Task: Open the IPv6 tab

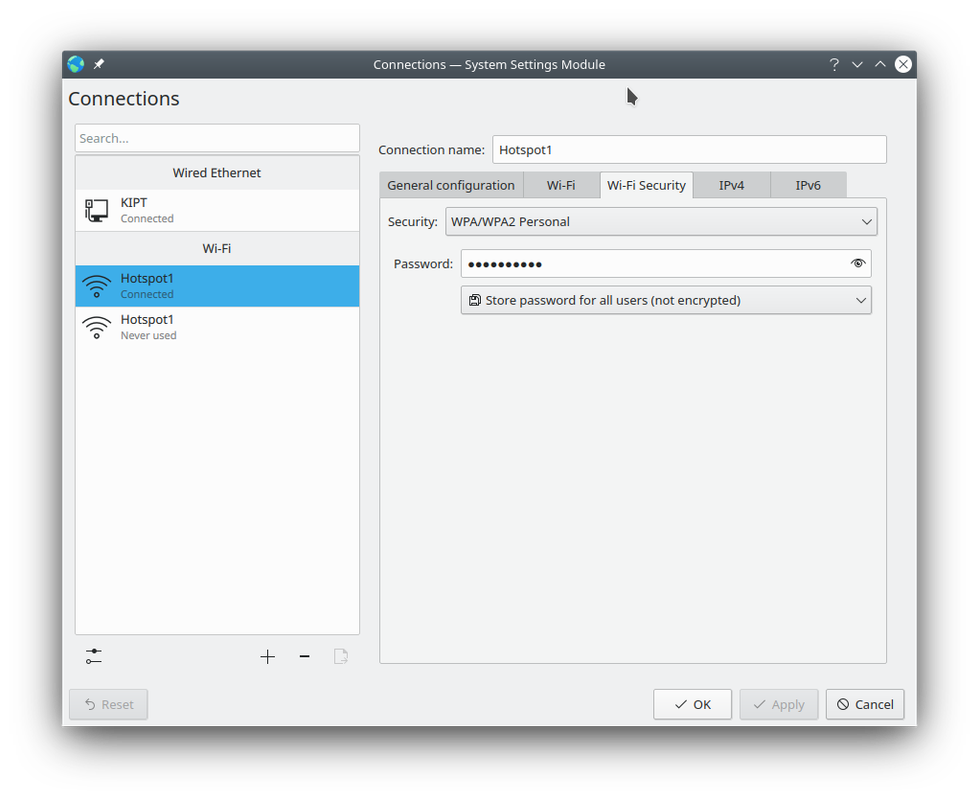Action: pyautogui.click(x=808, y=185)
